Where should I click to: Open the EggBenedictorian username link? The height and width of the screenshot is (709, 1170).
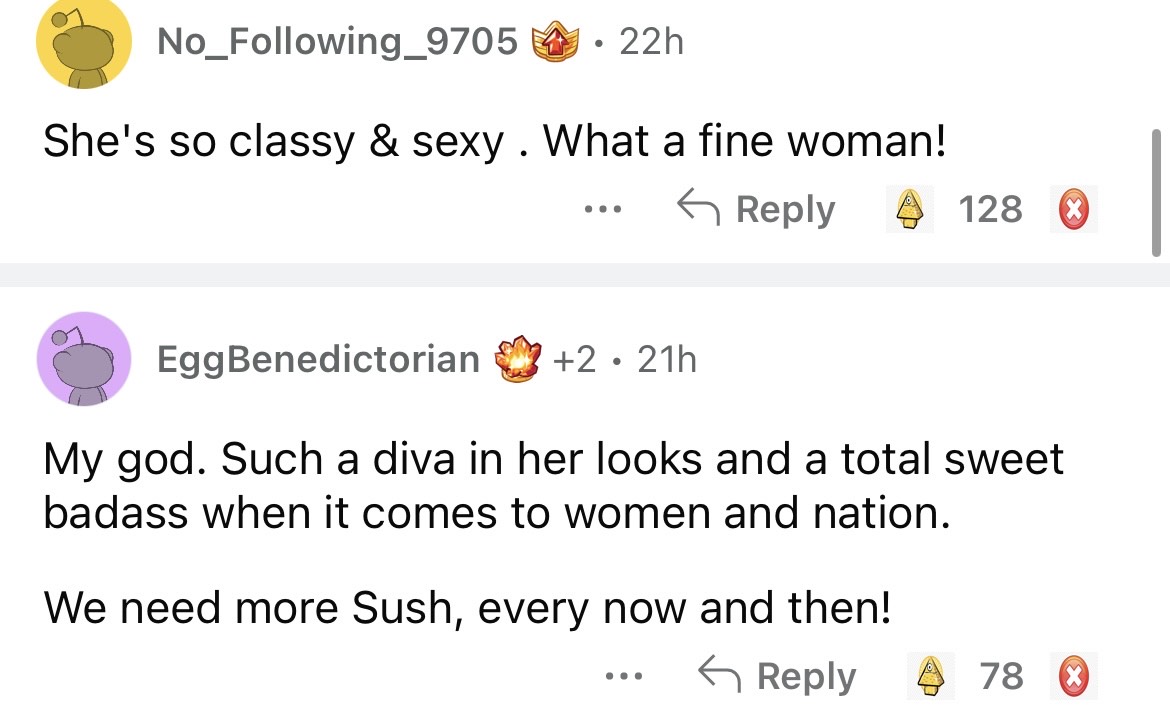[x=318, y=359]
